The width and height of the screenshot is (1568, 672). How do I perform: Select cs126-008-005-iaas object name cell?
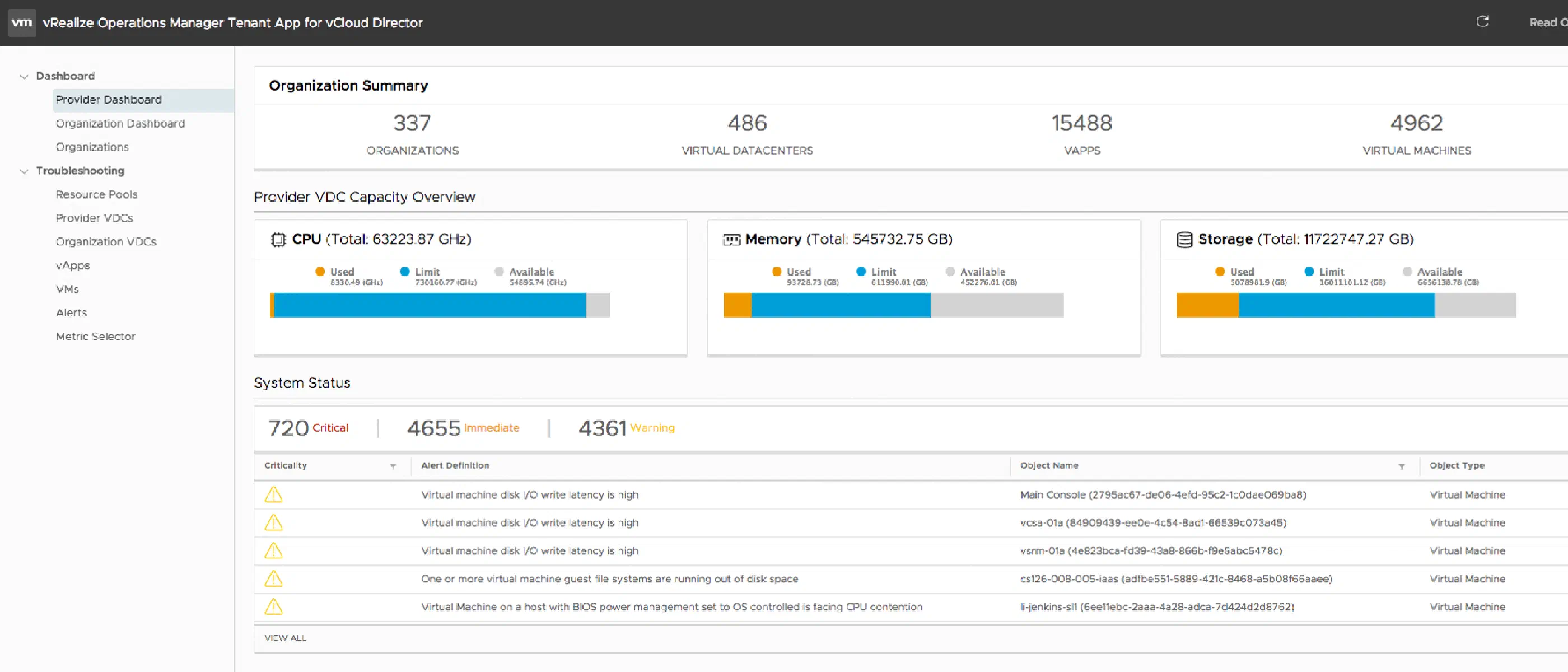1176,579
